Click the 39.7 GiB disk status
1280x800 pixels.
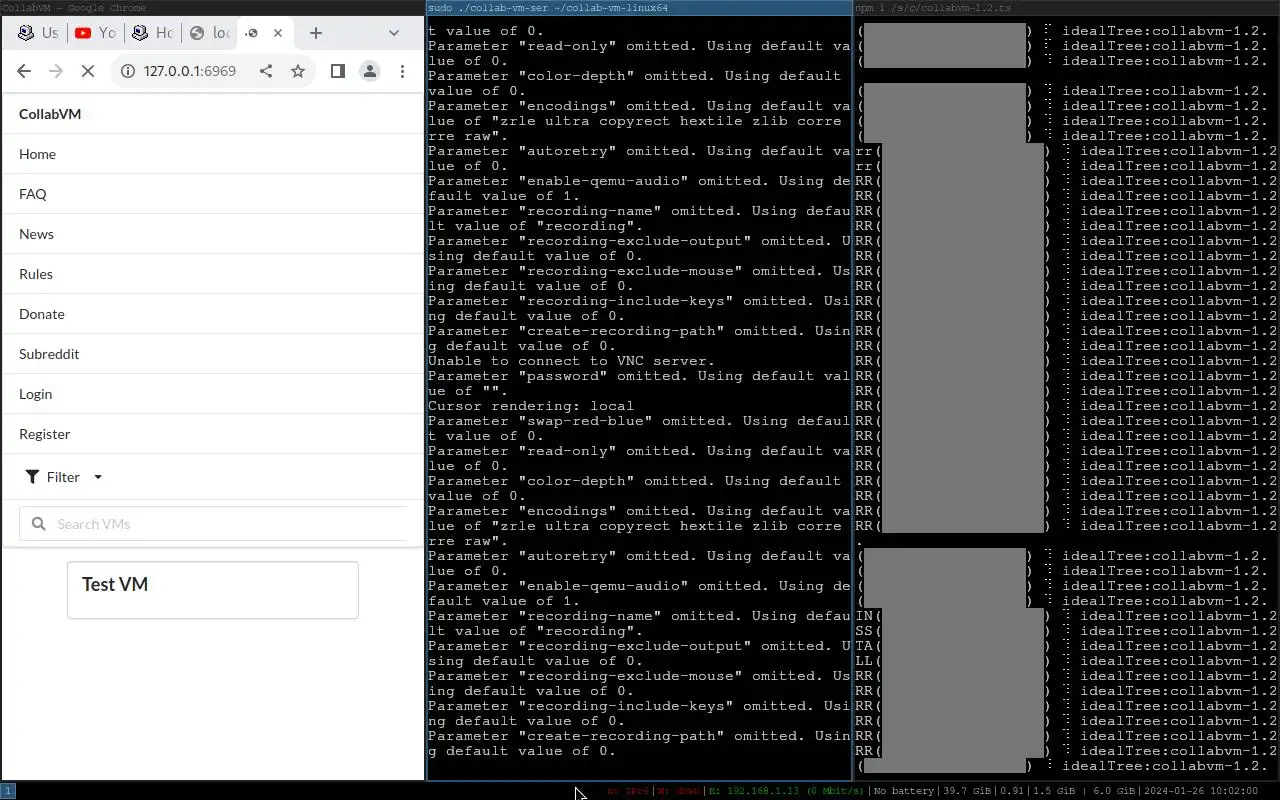tap(966, 791)
